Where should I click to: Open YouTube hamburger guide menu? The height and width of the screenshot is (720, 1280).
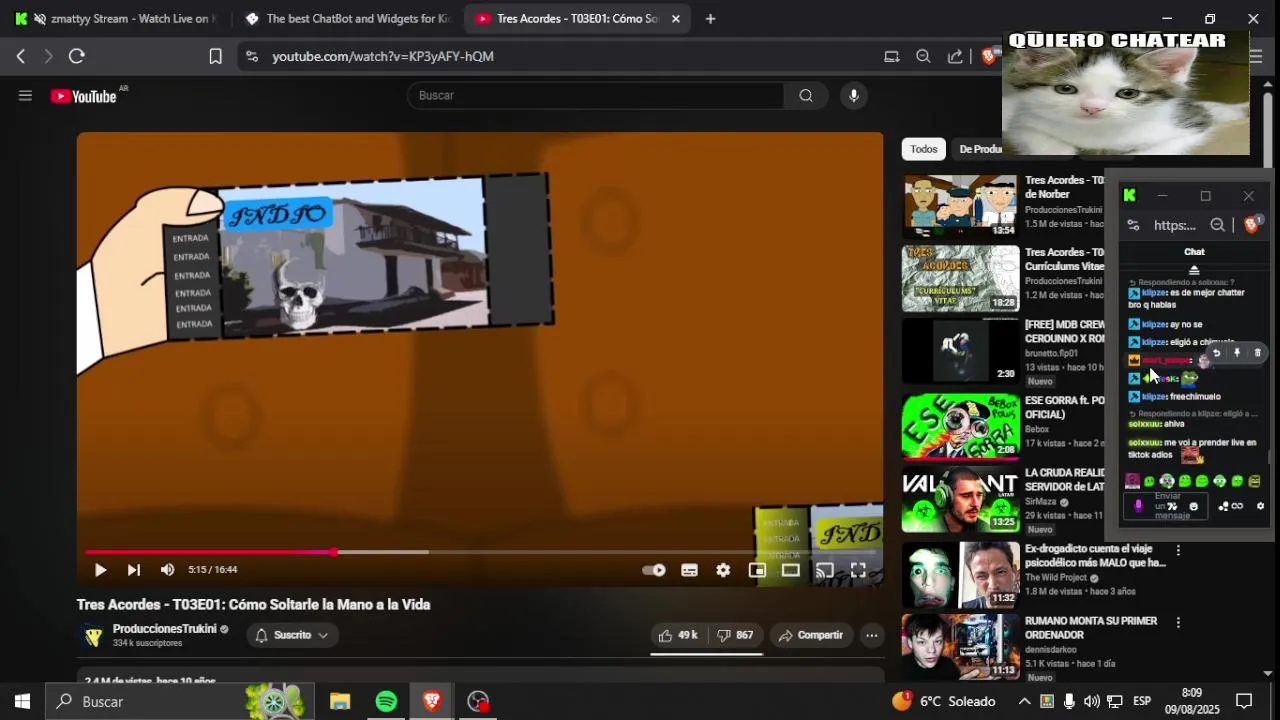pyautogui.click(x=25, y=96)
